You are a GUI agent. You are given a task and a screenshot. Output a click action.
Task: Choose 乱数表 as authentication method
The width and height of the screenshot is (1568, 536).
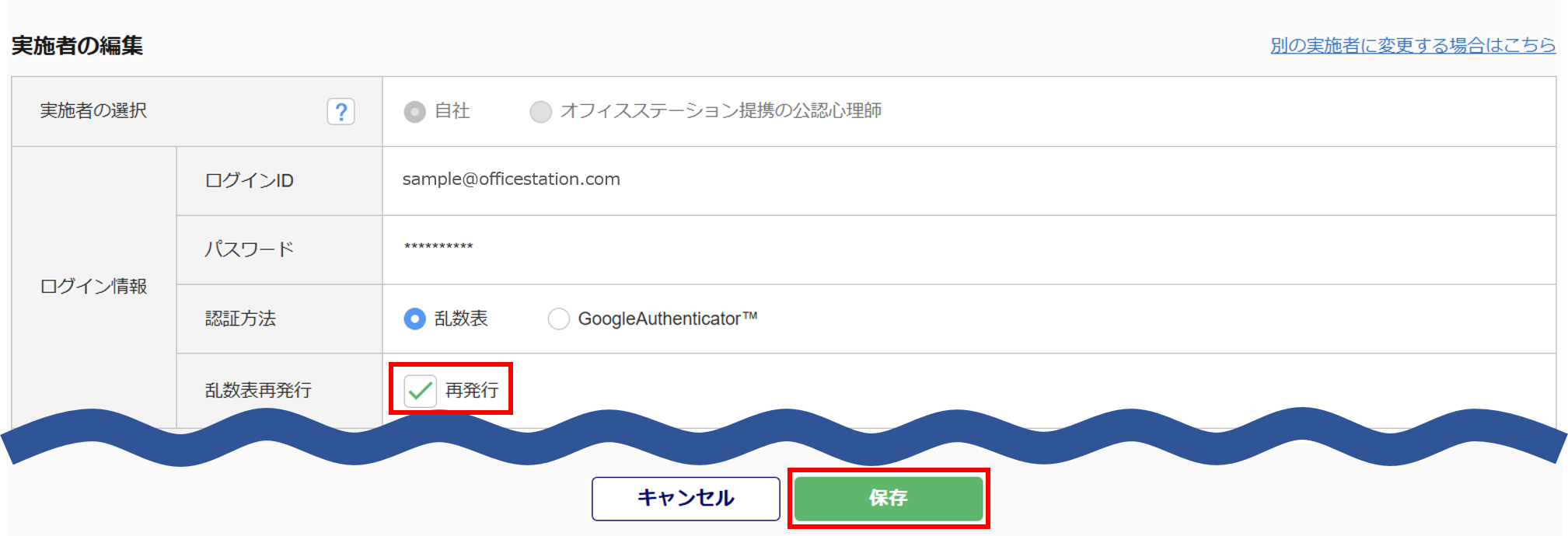pyautogui.click(x=415, y=318)
